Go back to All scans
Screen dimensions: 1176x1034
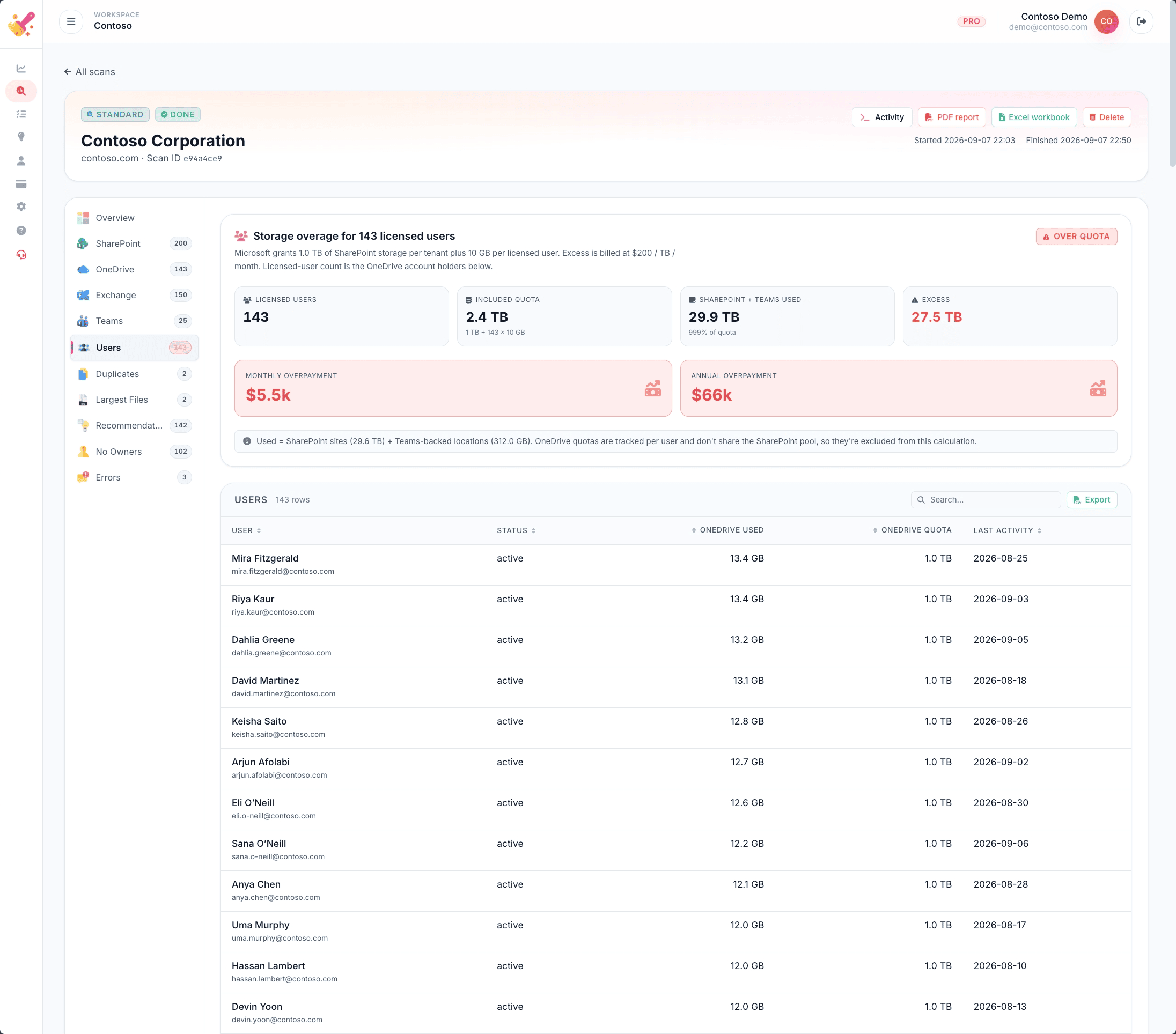tap(89, 72)
